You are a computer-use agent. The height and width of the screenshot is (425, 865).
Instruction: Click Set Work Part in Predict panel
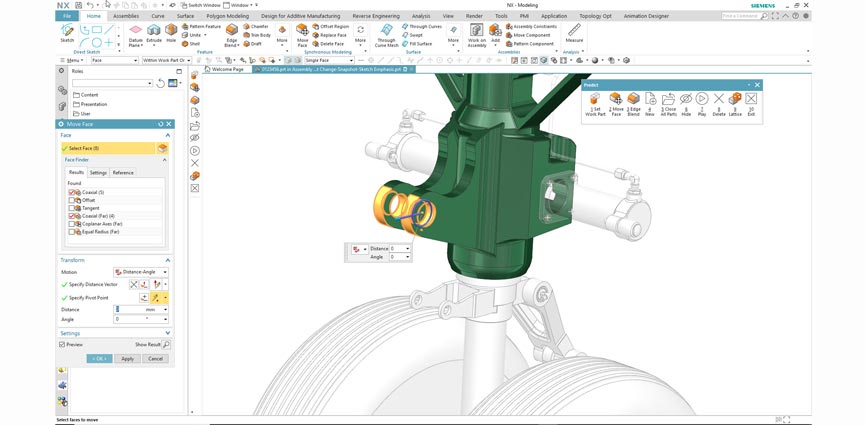pos(596,101)
